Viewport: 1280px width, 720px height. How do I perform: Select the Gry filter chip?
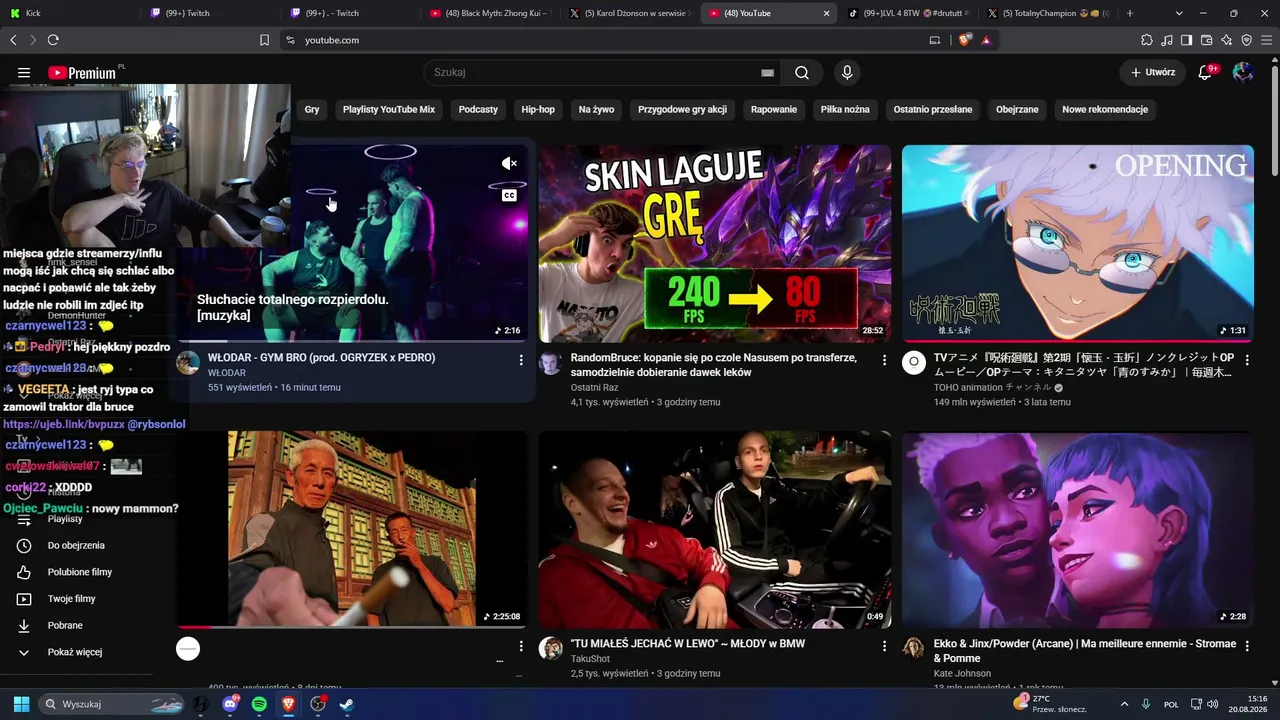pyautogui.click(x=312, y=109)
